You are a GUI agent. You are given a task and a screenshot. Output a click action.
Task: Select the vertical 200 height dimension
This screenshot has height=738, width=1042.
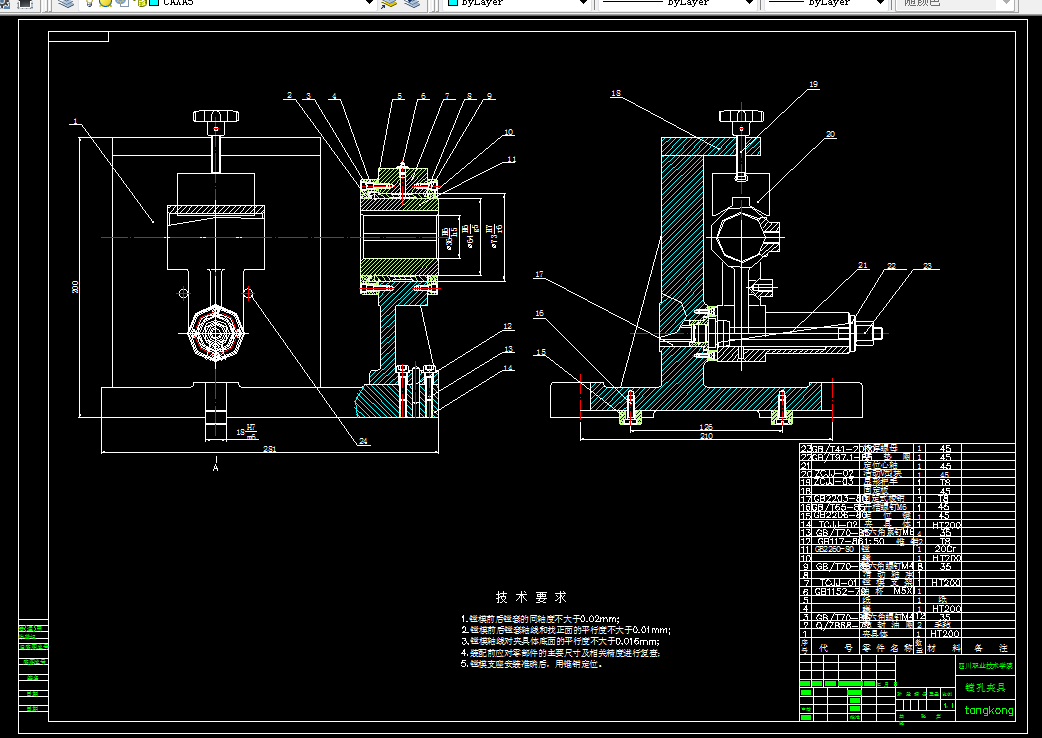[x=75, y=287]
